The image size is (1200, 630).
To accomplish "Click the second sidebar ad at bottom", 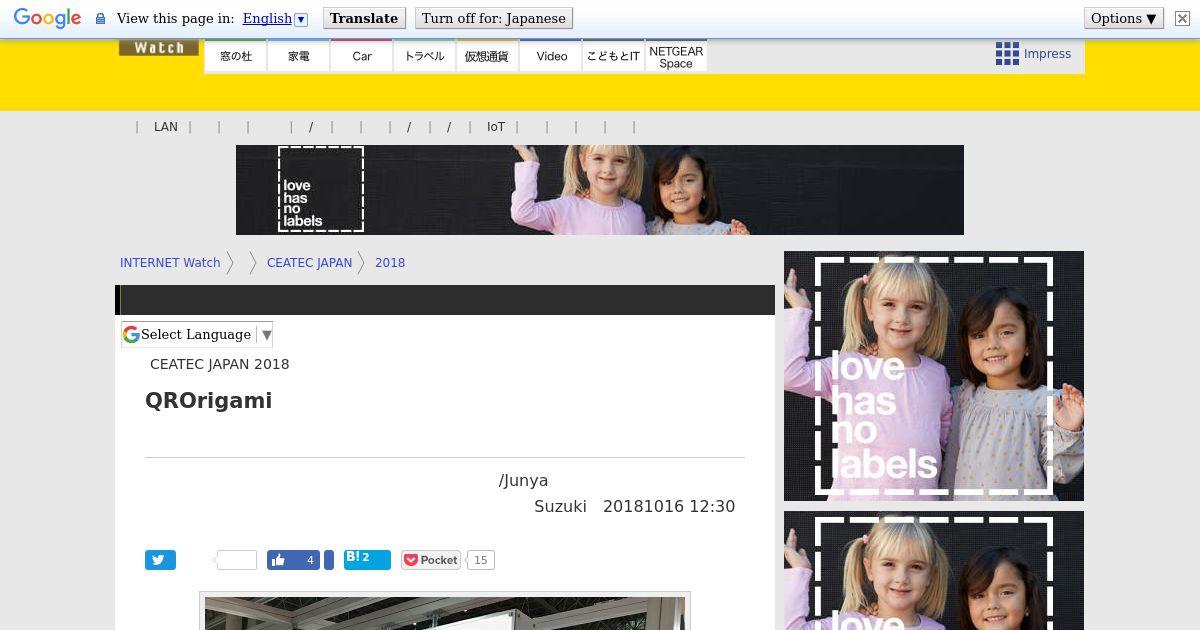I will pos(934,570).
